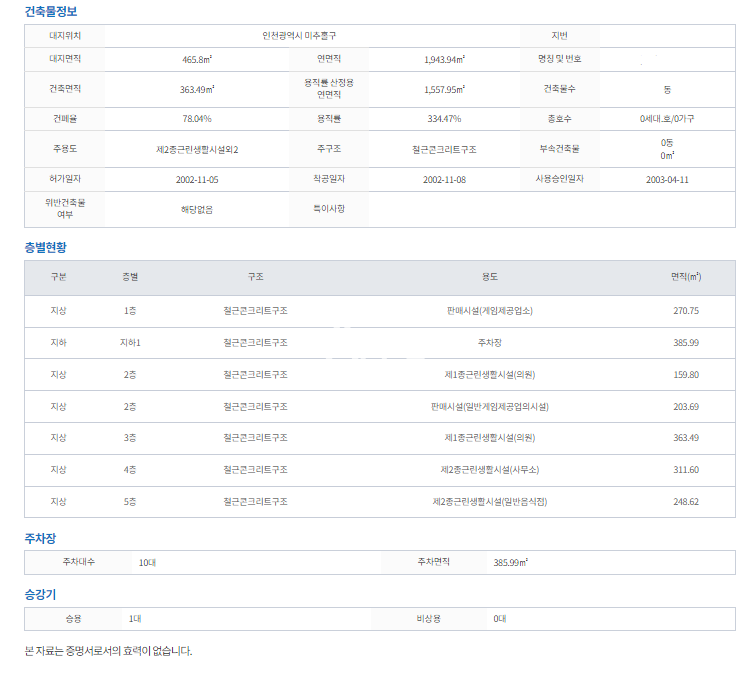Click the 건축물정보 section heading
This screenshot has height=686, width=755.
[x=50, y=12]
